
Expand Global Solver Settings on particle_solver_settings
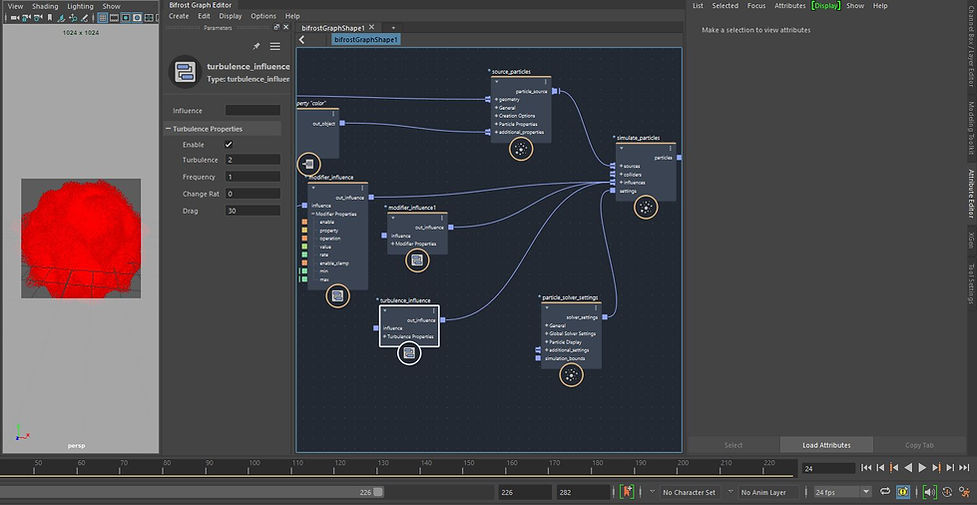[x=547, y=334]
